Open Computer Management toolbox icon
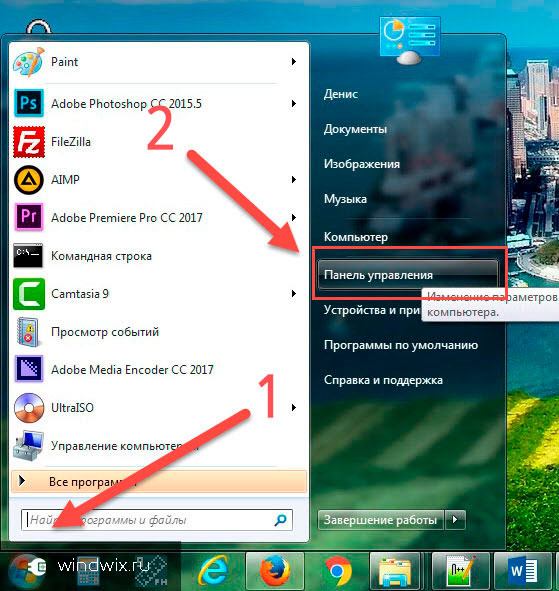The width and height of the screenshot is (559, 591). (x=28, y=446)
